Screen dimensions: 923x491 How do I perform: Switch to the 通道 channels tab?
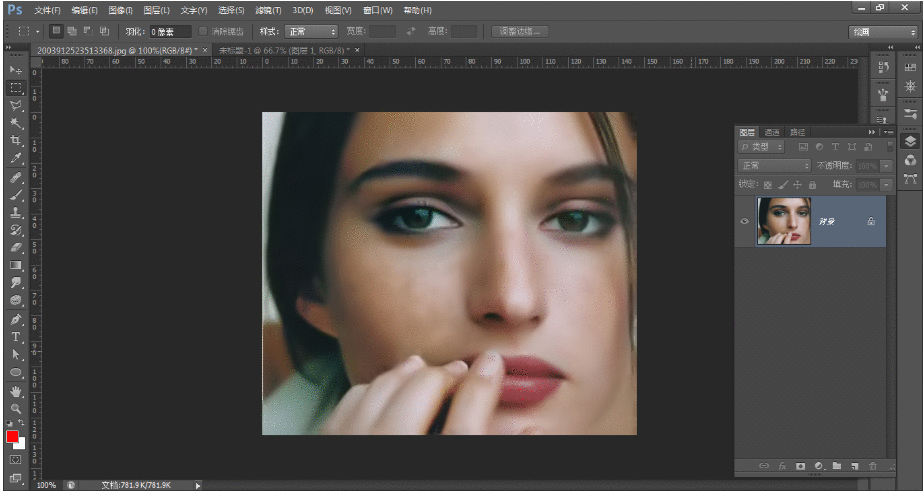point(771,132)
